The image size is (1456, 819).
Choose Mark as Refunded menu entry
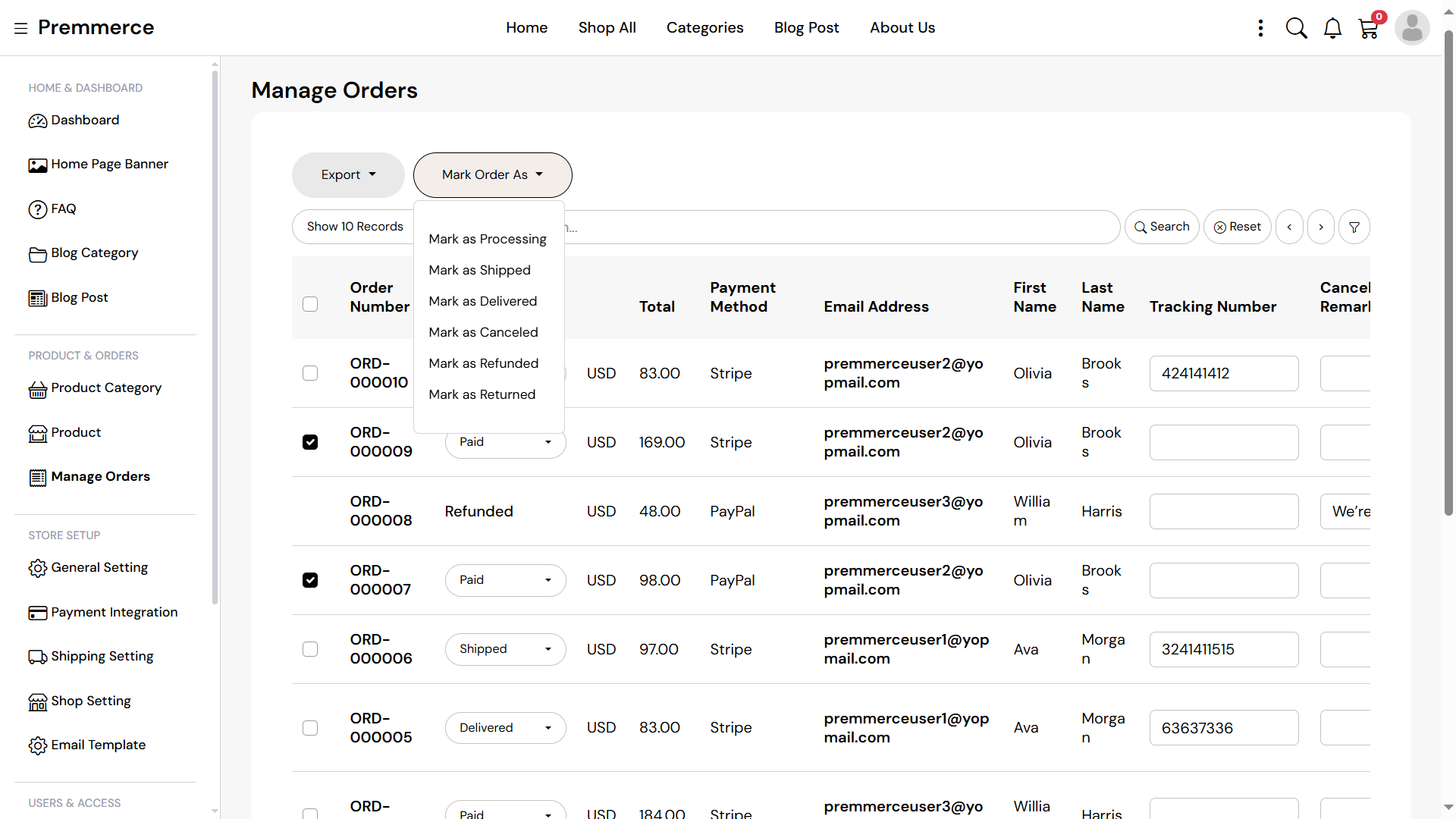[483, 363]
